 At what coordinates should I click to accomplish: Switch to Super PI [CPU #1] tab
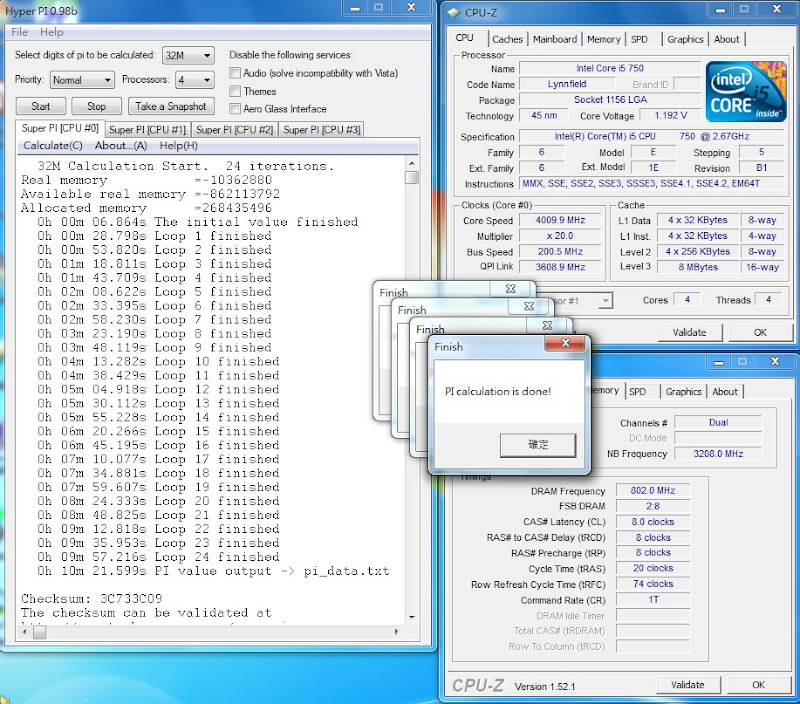pyautogui.click(x=147, y=130)
